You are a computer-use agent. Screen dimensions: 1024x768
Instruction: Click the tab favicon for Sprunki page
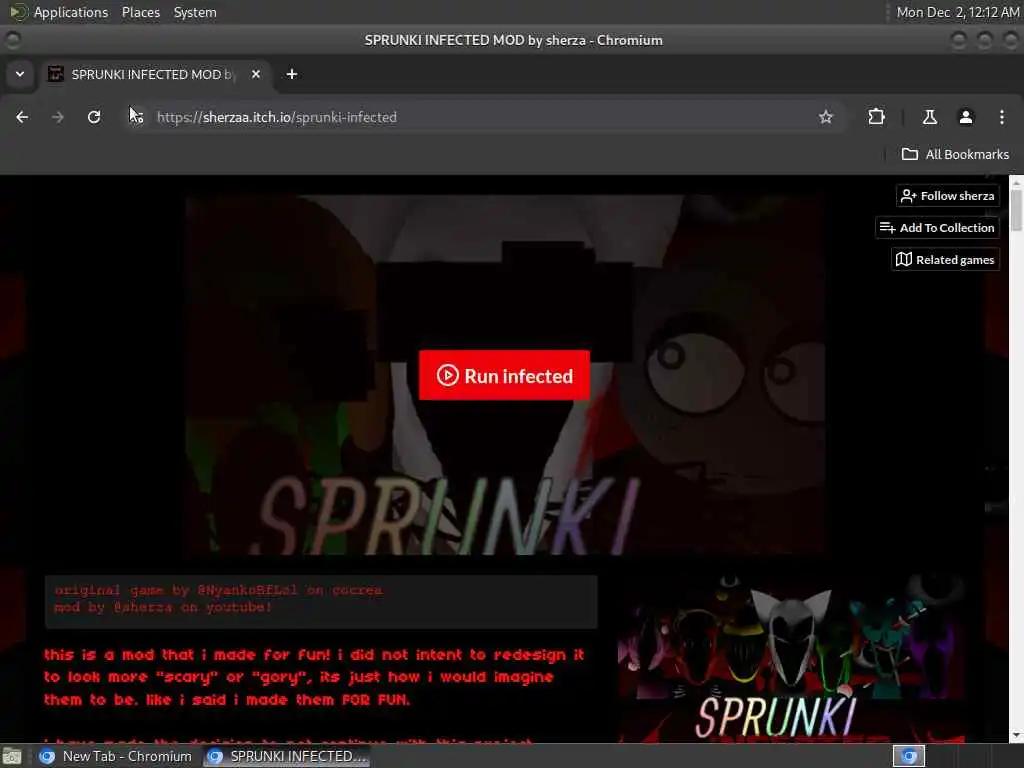coord(56,74)
